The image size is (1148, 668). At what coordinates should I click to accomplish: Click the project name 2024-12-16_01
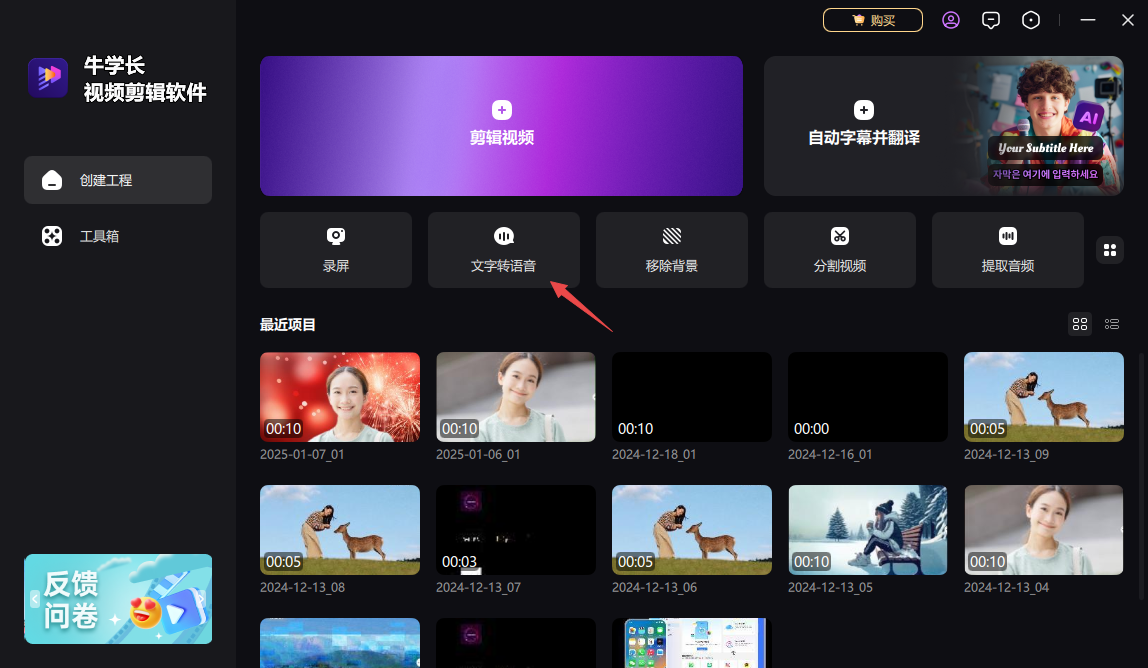click(830, 454)
